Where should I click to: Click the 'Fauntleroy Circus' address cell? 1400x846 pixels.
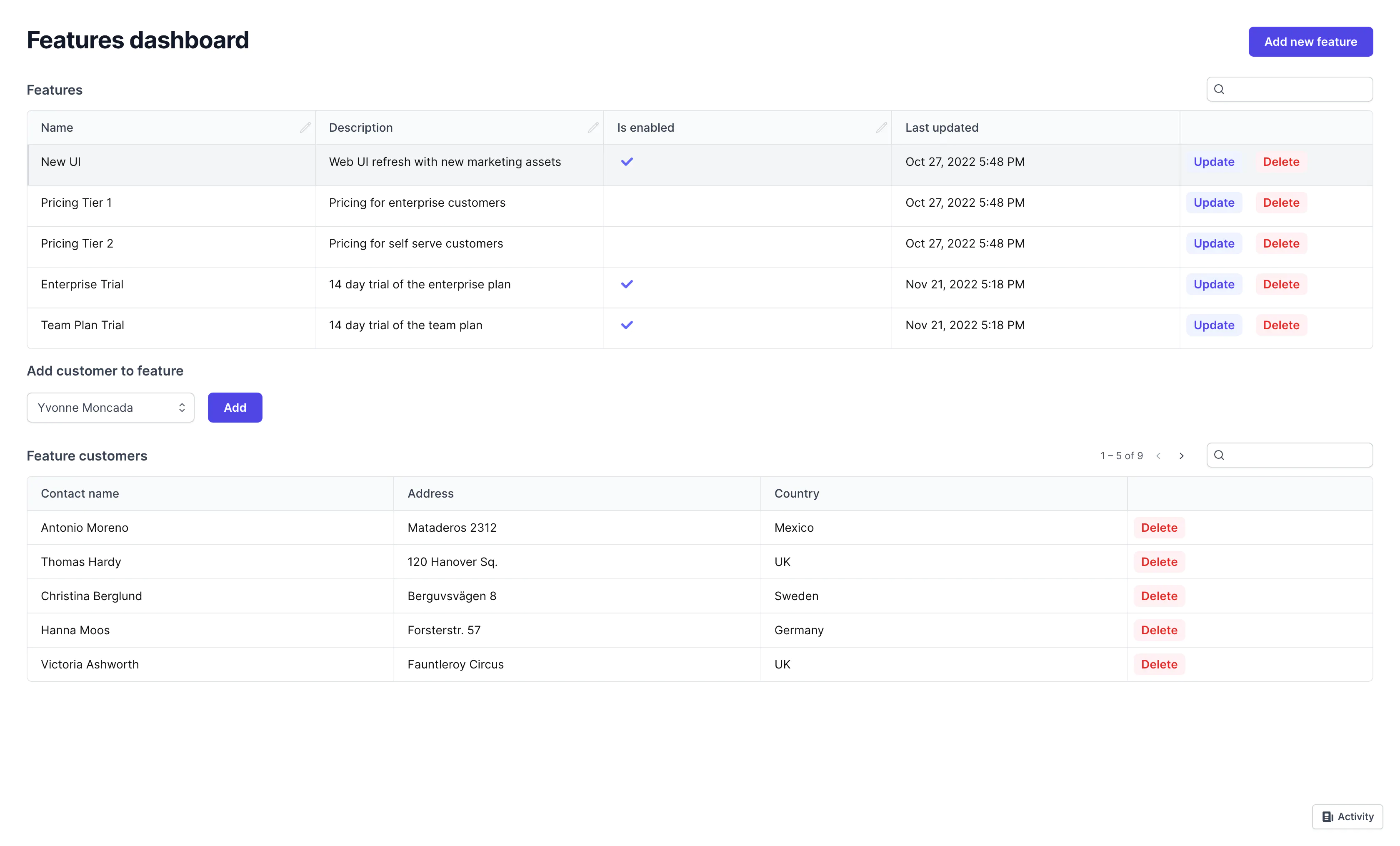click(x=577, y=664)
